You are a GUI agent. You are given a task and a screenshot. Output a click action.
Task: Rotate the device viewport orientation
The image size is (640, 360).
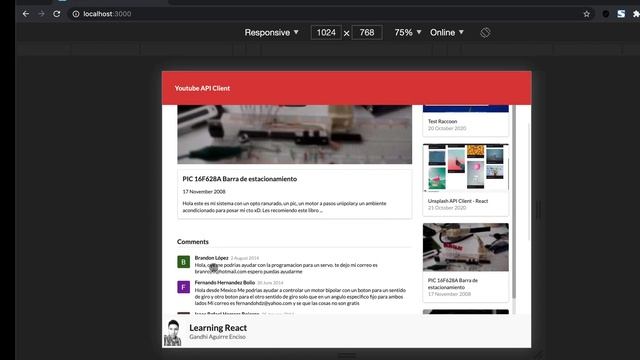coord(485,33)
